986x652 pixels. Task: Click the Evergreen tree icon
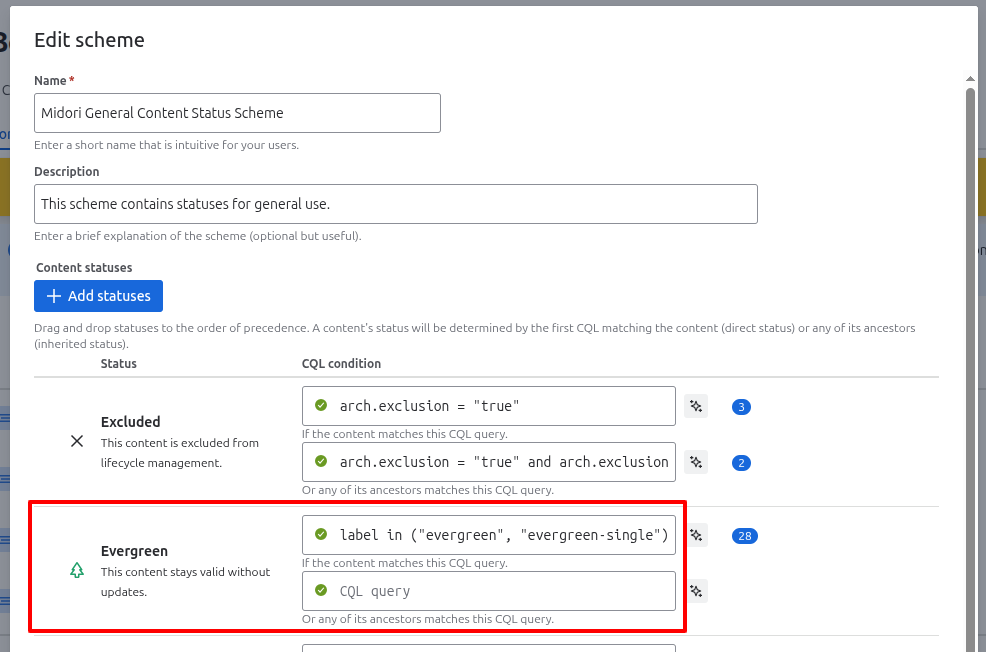[x=77, y=571]
